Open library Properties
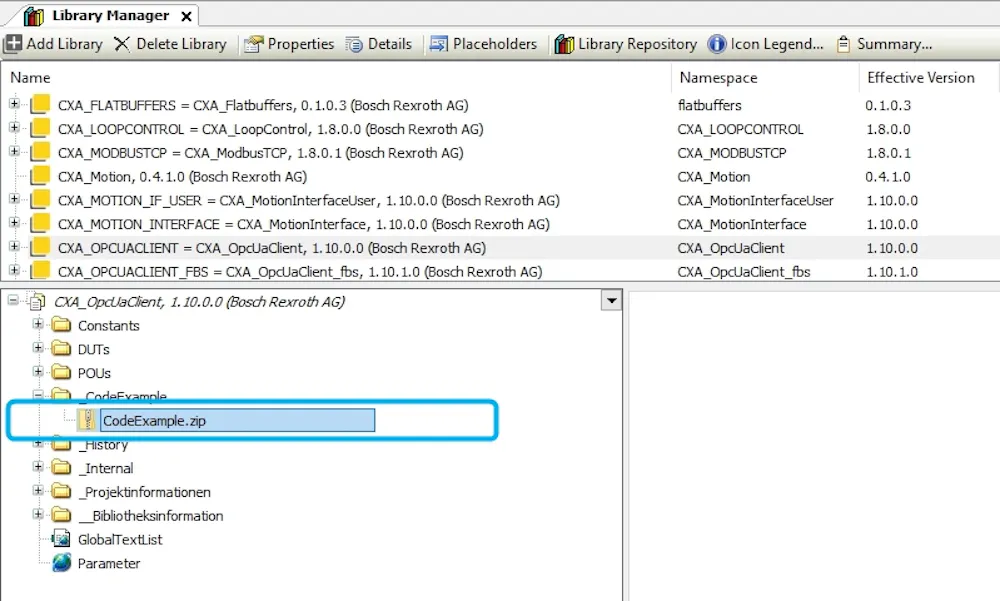Viewport: 1000px width, 601px height. coord(290,44)
